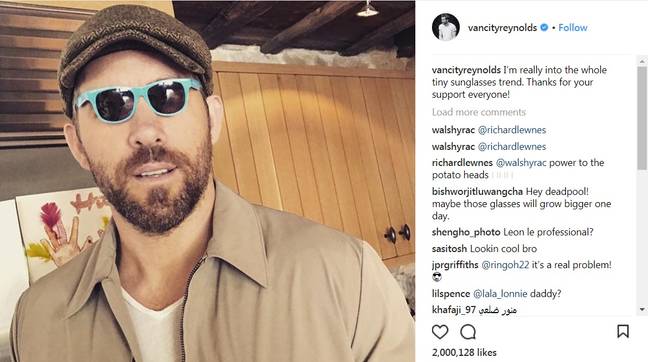
Task: Click the verified badge next to vancityreynolds
Action: tap(544, 27)
